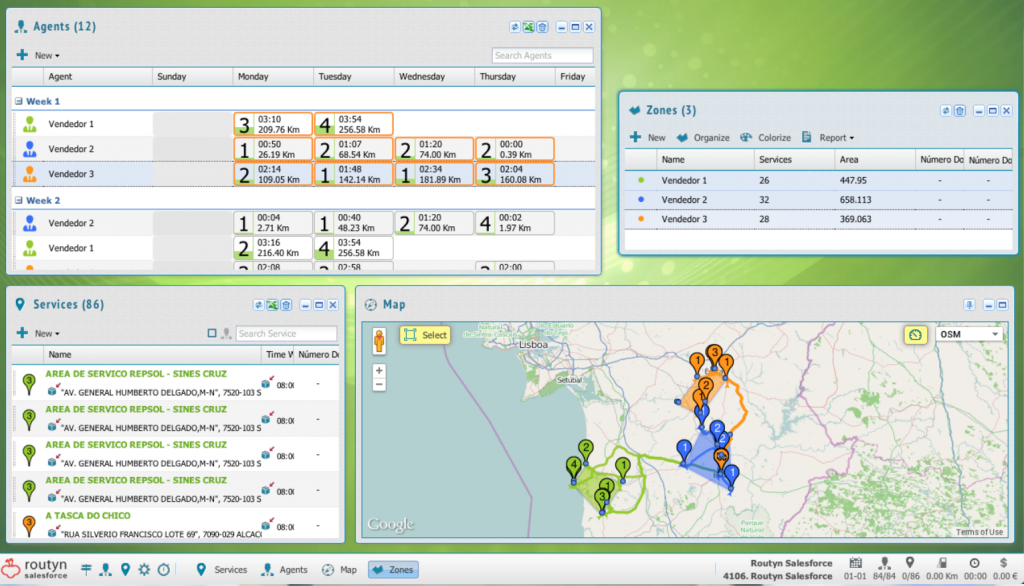Viewport: 1024px width, 586px height.
Task: Toggle checkbox beside Search Service field
Action: (212, 333)
